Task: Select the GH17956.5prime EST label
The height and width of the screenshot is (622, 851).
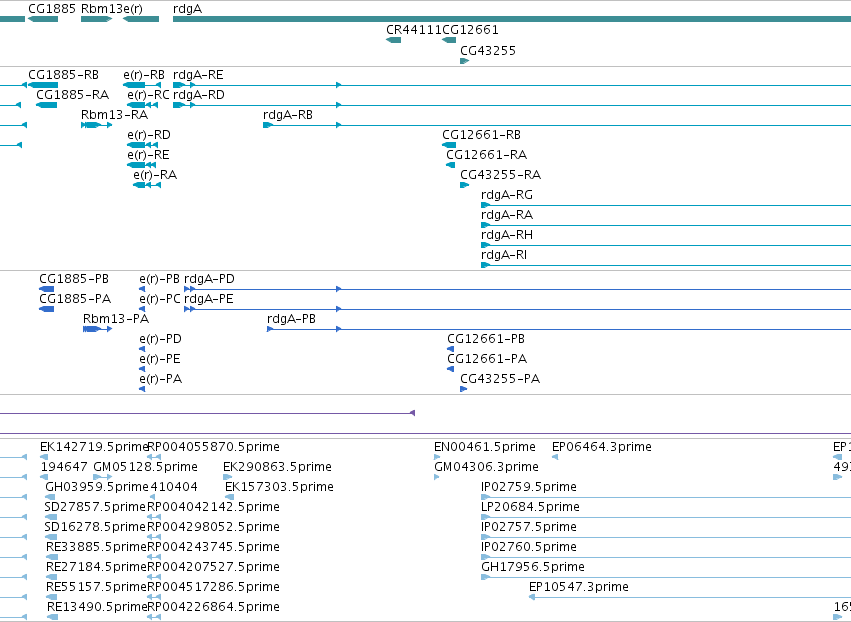Action: [x=533, y=568]
